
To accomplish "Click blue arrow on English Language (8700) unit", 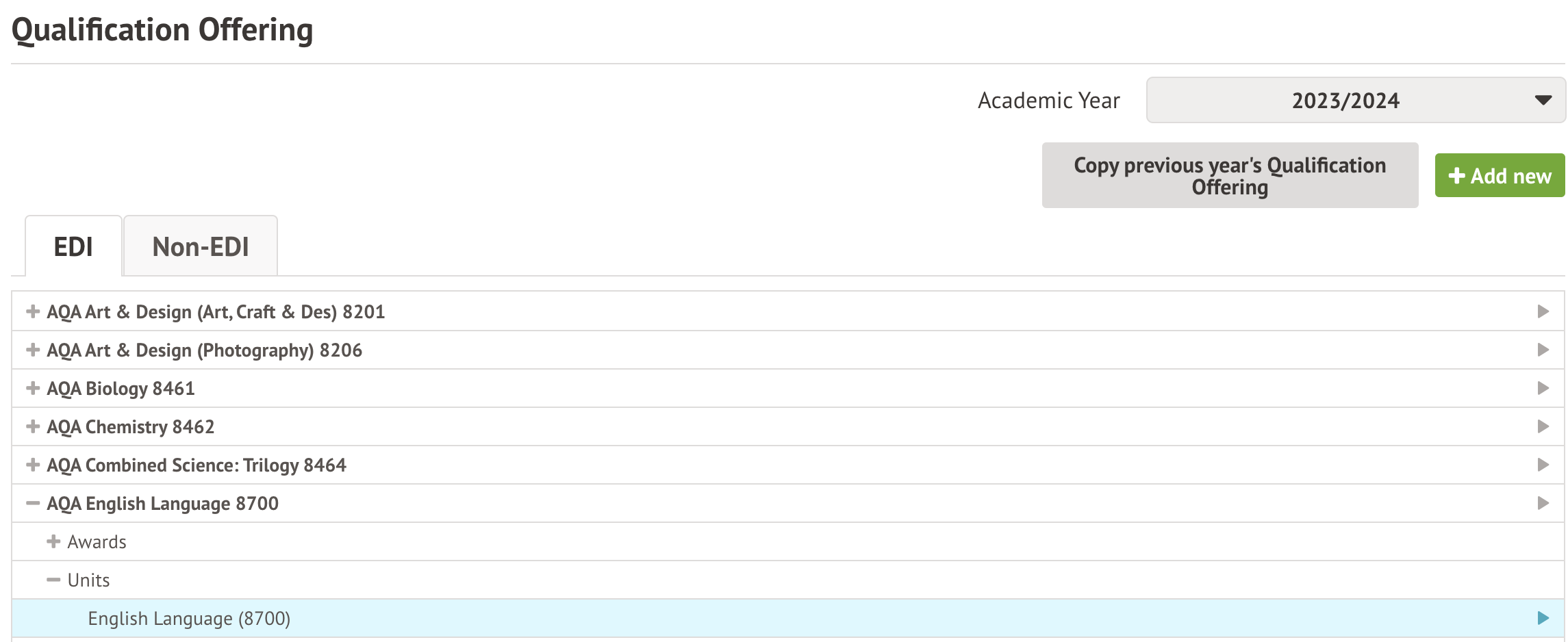I will tap(1543, 618).
